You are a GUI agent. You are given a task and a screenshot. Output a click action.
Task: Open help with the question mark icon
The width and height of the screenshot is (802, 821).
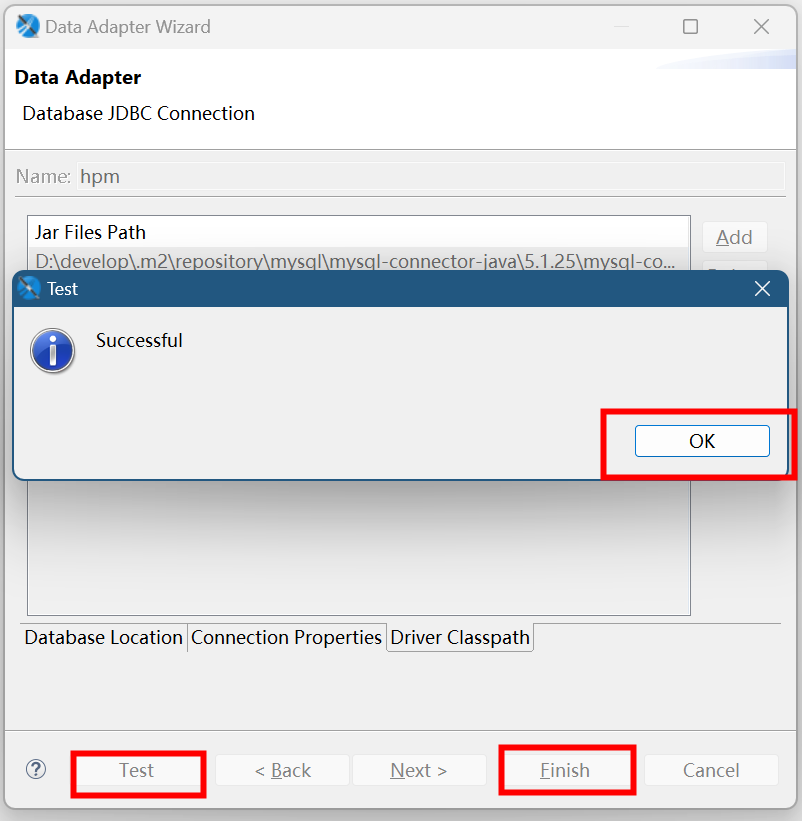tap(36, 769)
